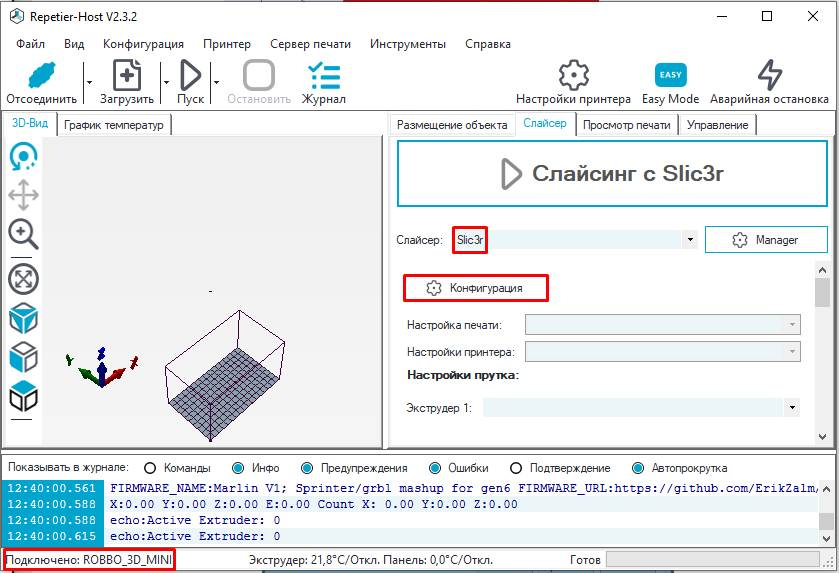Open the Пуск dropdown arrow
This screenshot has height=573, width=839.
pyautogui.click(x=216, y=82)
